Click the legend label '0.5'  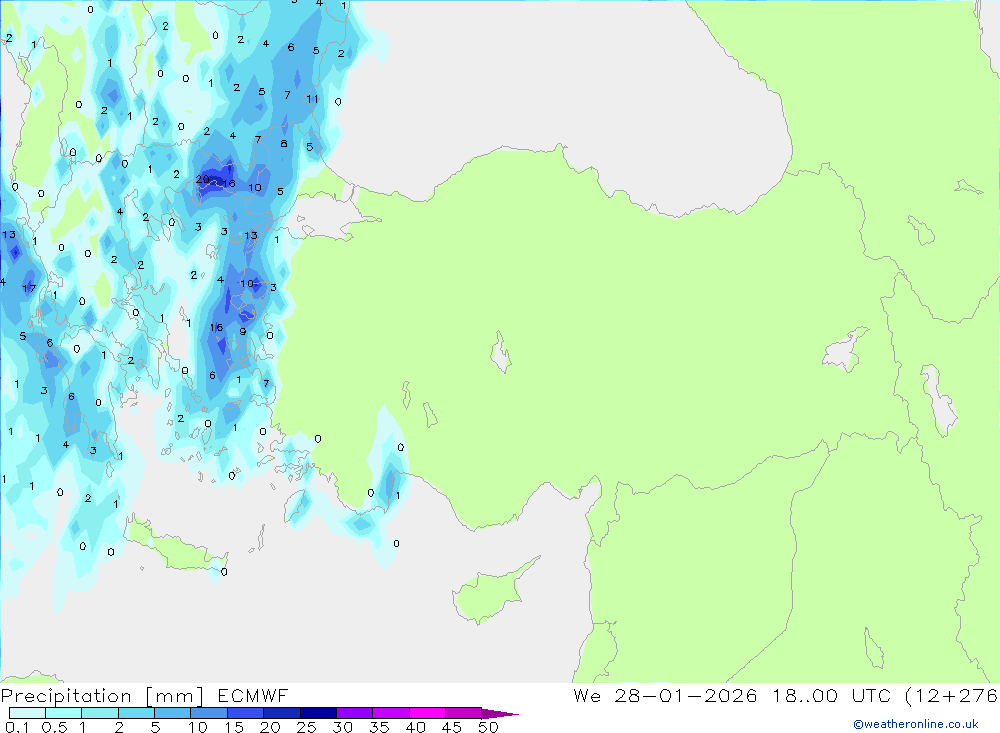coord(54,727)
